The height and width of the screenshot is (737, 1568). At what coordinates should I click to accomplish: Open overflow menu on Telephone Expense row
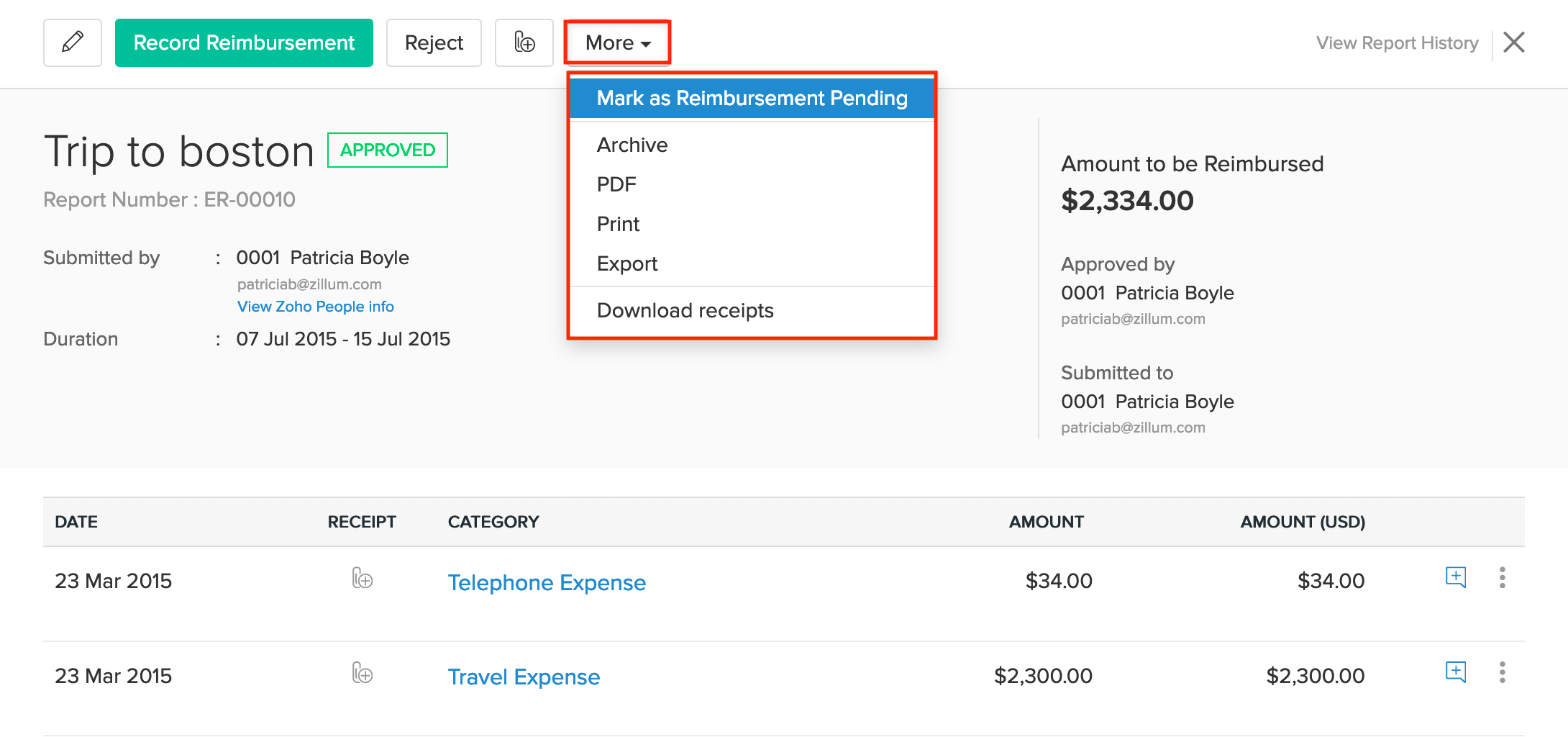[1503, 577]
